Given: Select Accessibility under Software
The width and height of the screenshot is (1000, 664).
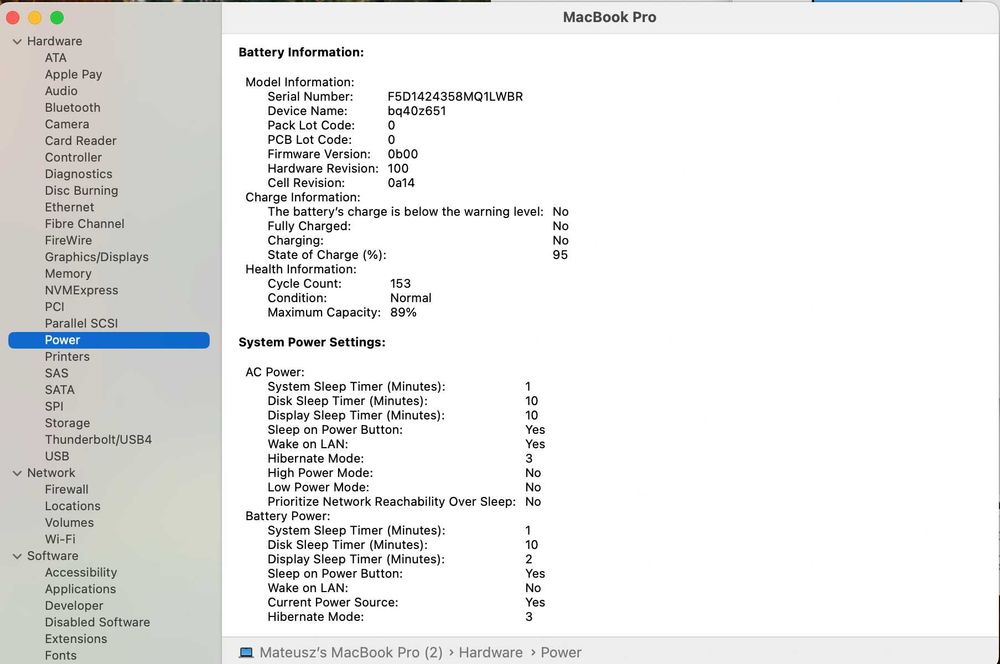Looking at the screenshot, I should tap(81, 572).
